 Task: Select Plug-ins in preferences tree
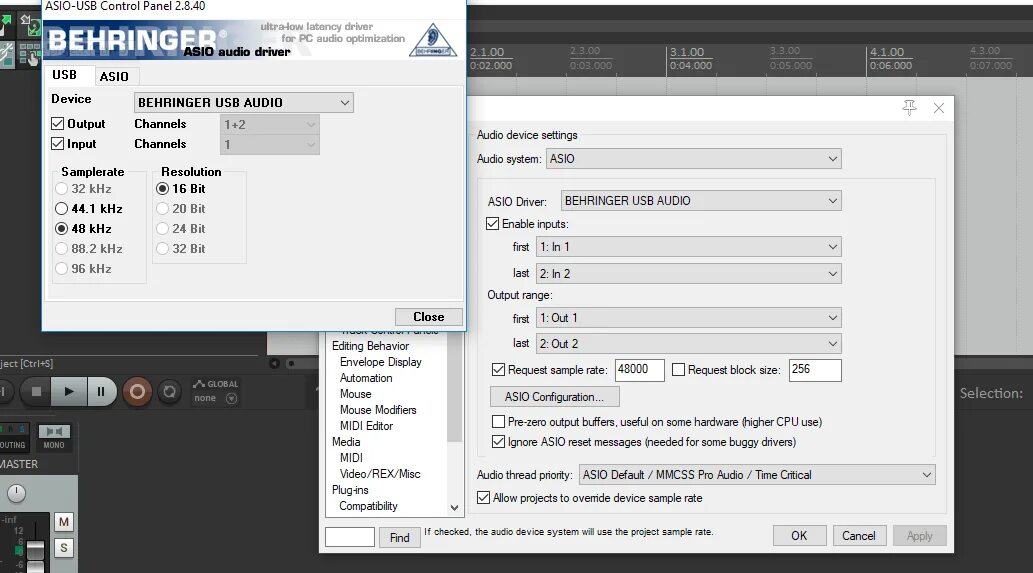point(350,490)
